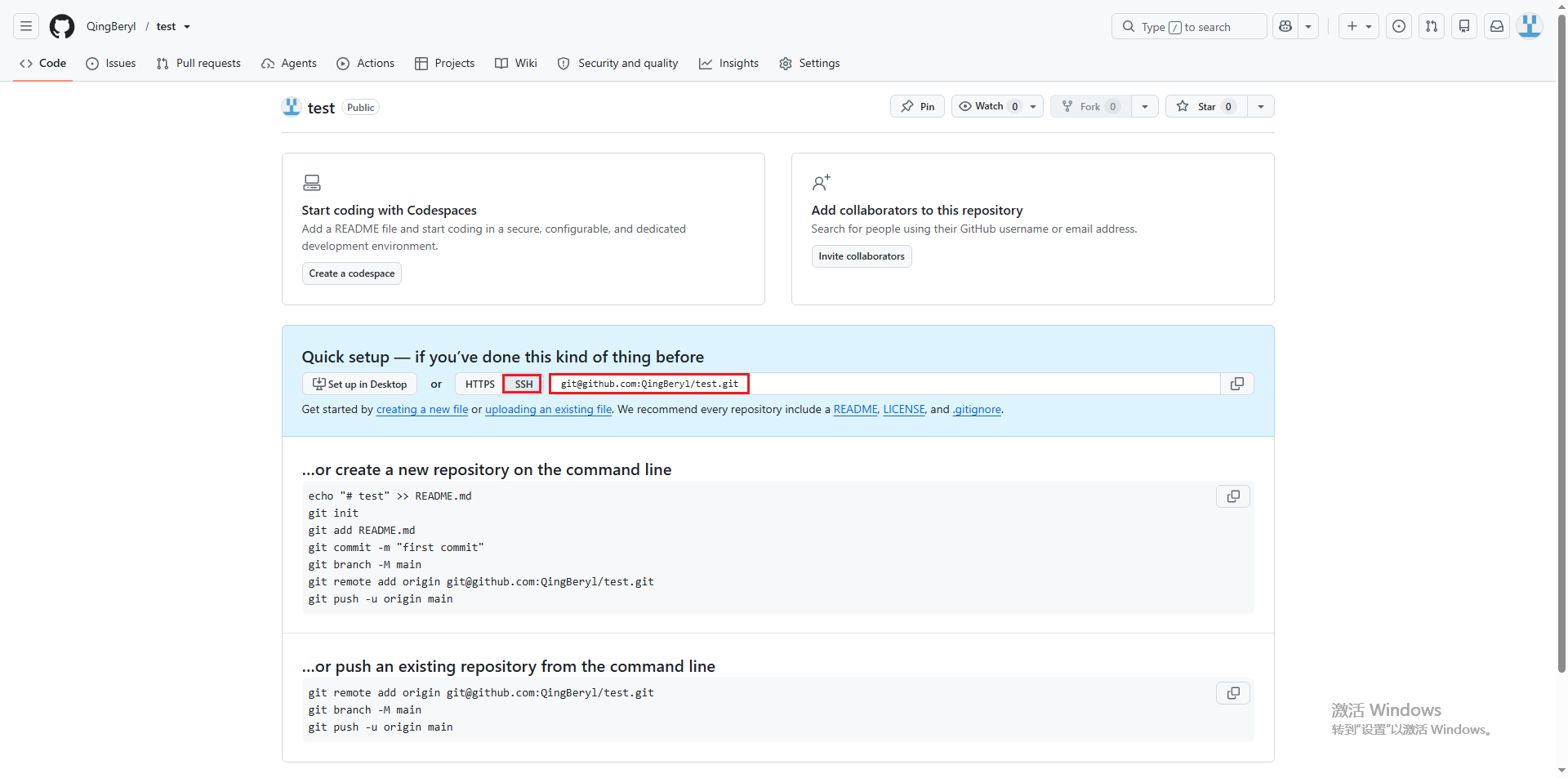This screenshot has height=778, width=1568.
Task: Copy the SSH clone URL to clipboard
Action: (1237, 384)
